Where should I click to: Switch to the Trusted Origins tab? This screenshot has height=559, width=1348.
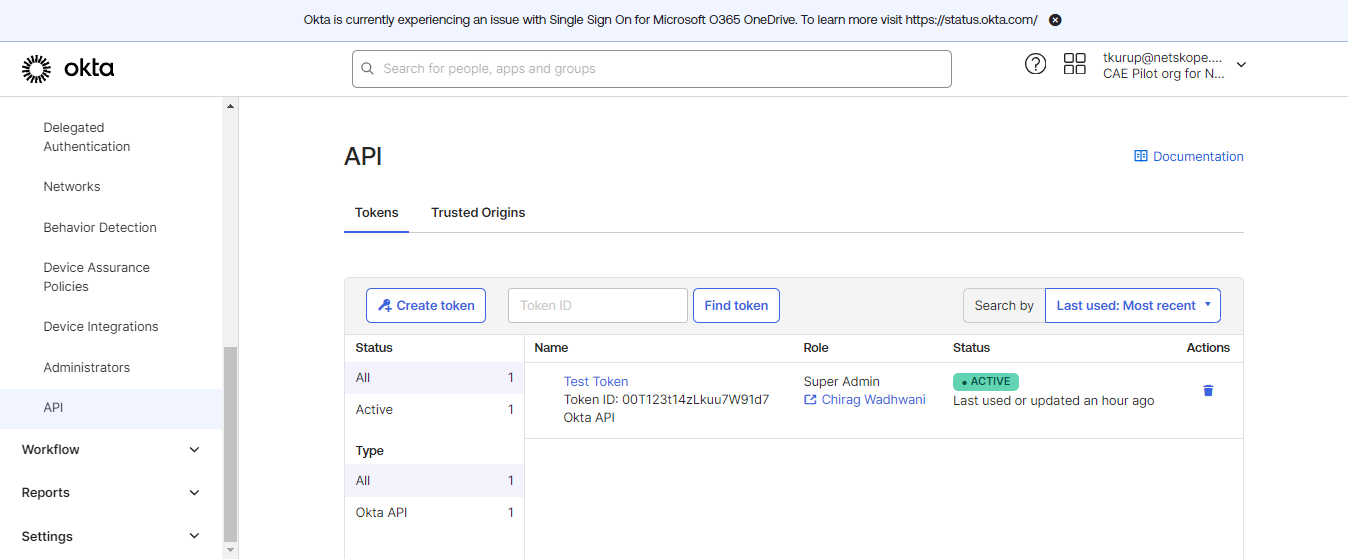(x=478, y=213)
